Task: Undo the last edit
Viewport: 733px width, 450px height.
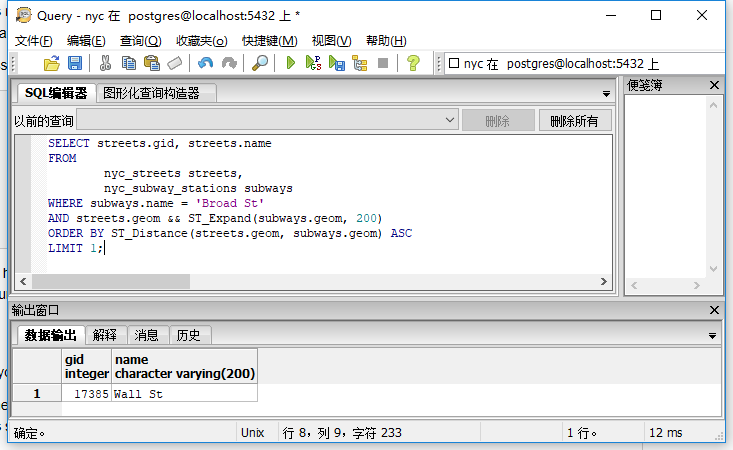Action: click(205, 63)
